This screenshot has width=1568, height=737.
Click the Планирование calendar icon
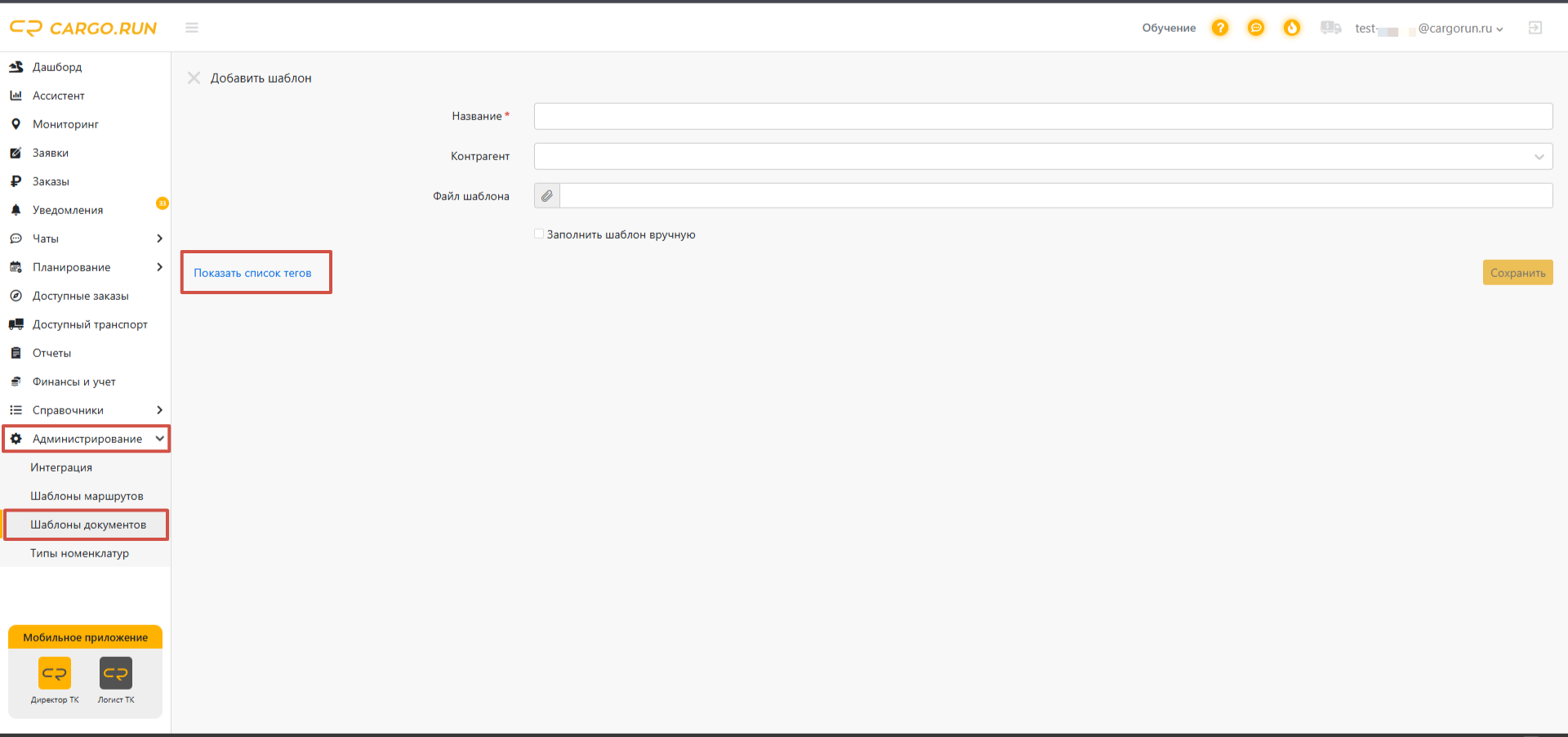pyautogui.click(x=16, y=267)
